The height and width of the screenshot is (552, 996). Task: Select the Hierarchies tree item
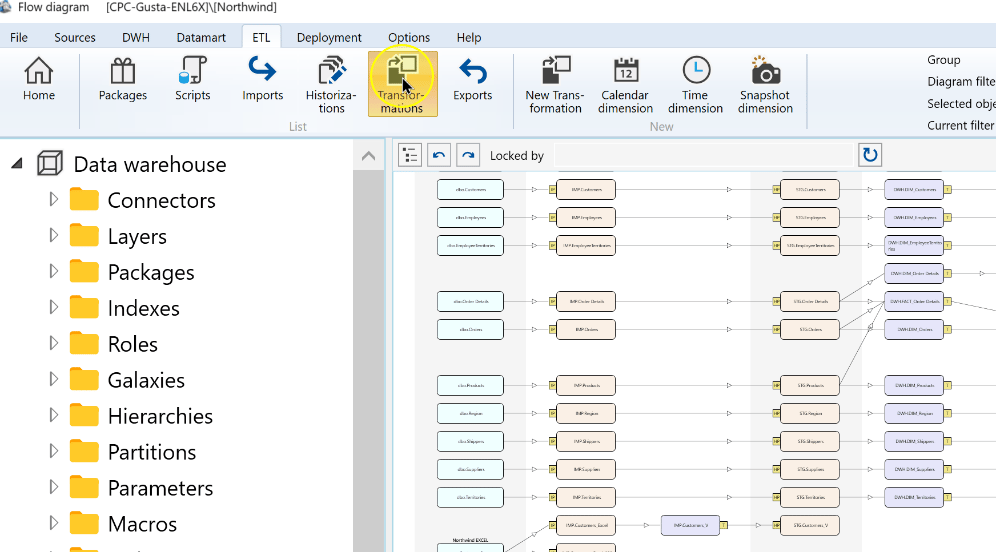160,416
